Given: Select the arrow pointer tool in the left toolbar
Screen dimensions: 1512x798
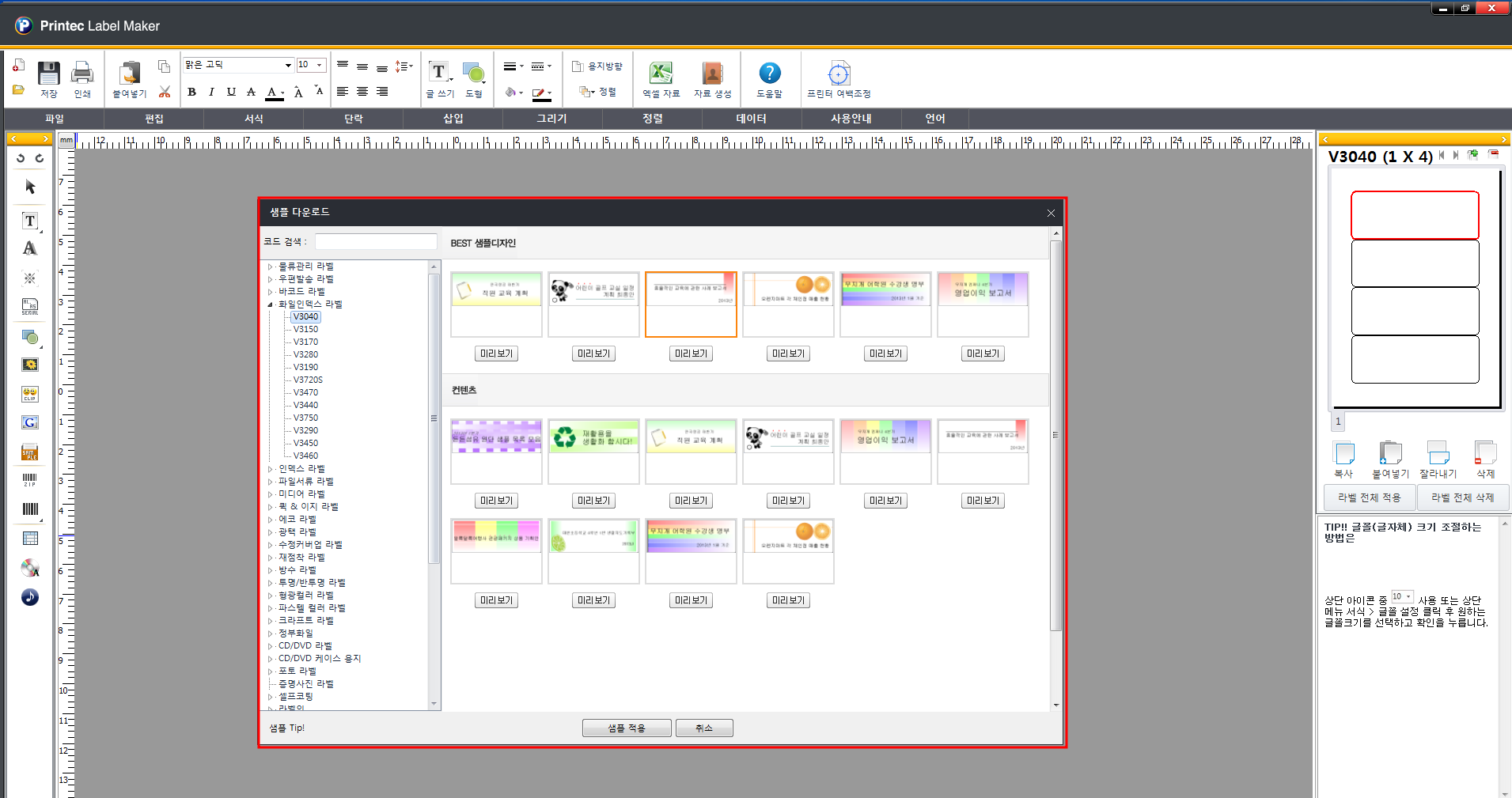Looking at the screenshot, I should click(30, 187).
